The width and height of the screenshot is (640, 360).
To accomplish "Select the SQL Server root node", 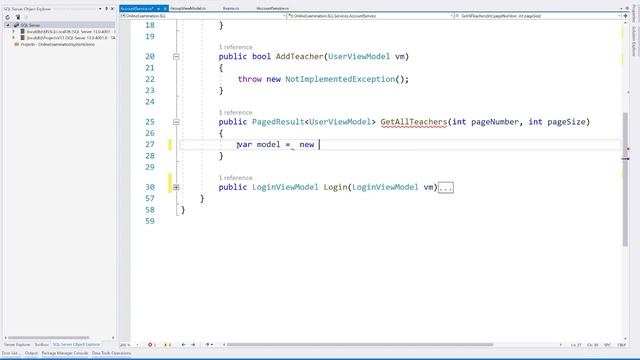I will click(x=30, y=25).
